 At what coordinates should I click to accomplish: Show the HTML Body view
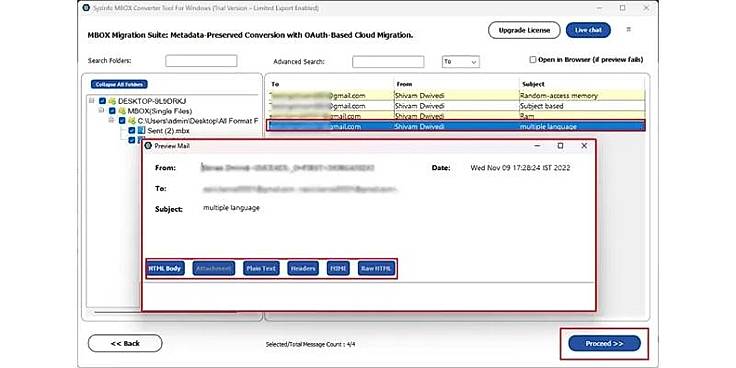pos(165,268)
